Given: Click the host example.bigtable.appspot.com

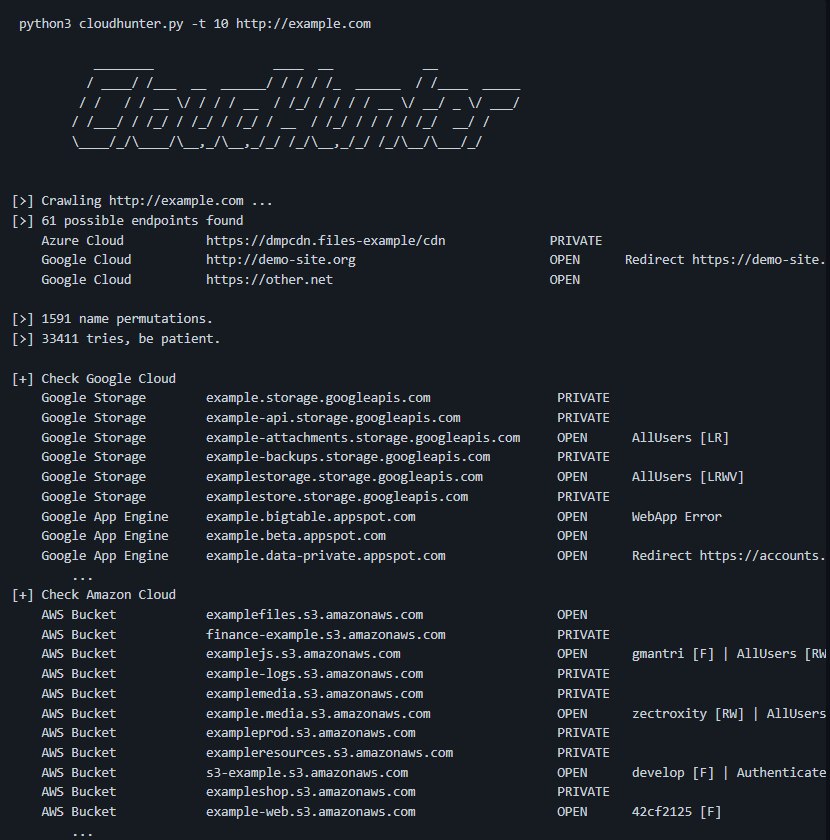Looking at the screenshot, I should tap(310, 517).
